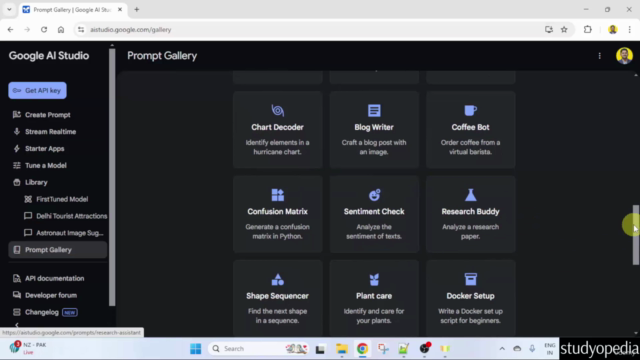Click the Research Buddy flask icon

coord(470,195)
